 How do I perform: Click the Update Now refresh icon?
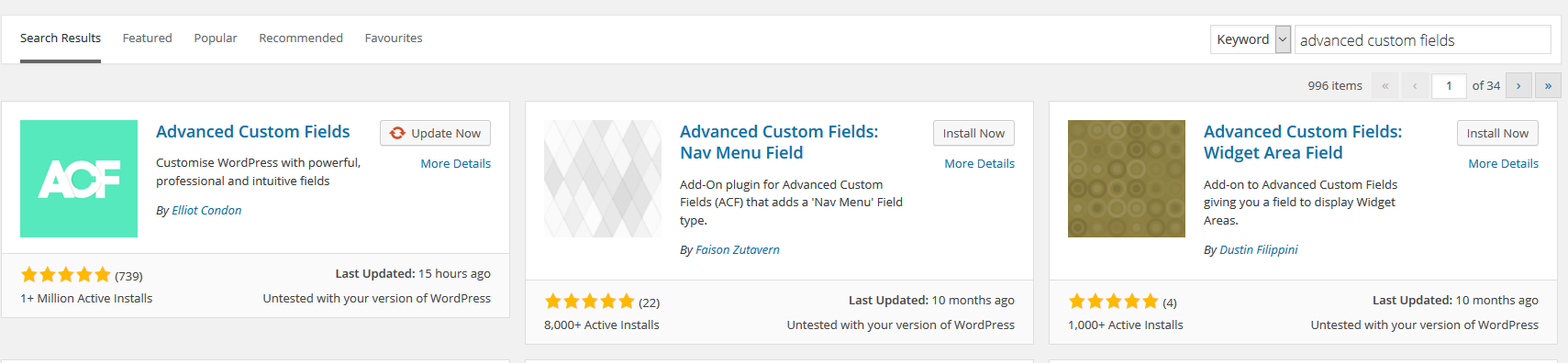click(x=397, y=133)
